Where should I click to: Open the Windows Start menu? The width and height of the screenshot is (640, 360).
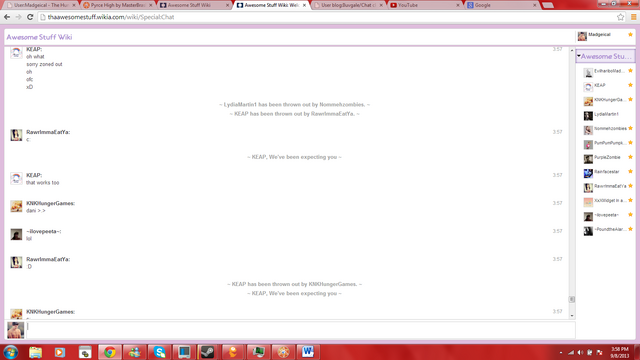click(x=11, y=352)
